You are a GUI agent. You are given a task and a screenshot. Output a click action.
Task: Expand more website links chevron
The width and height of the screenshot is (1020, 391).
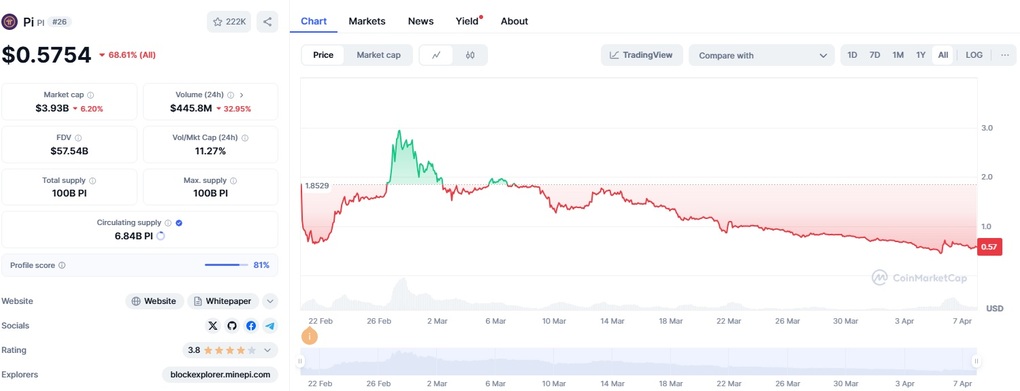tap(271, 301)
